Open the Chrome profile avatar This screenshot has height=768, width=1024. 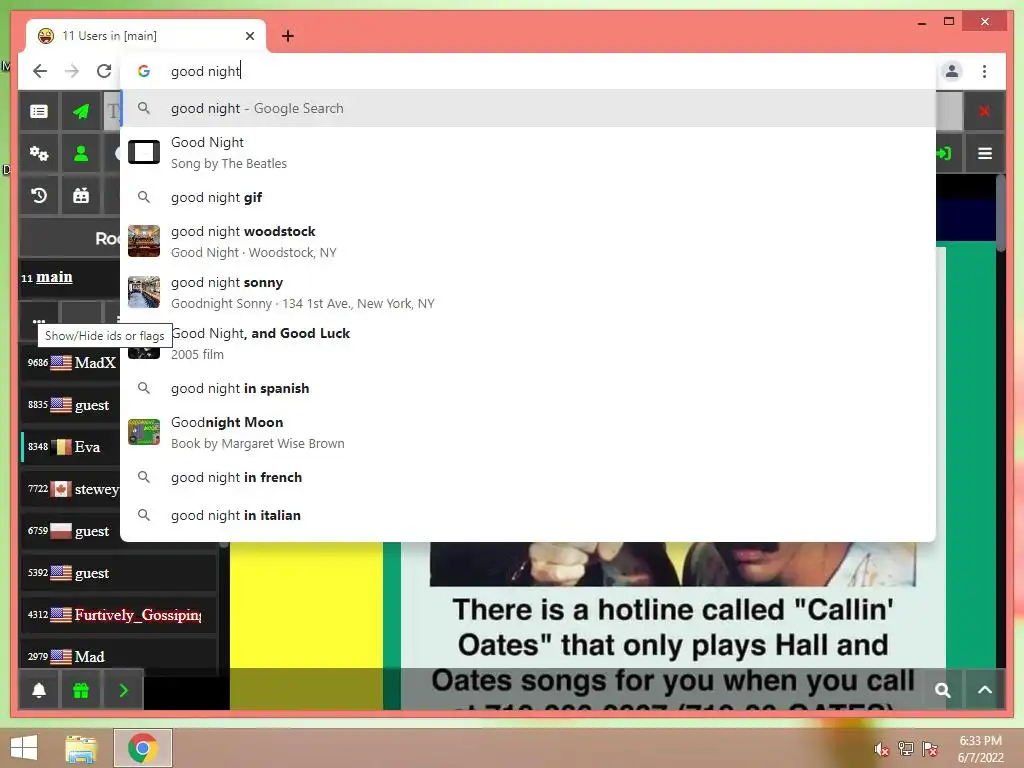(952, 71)
